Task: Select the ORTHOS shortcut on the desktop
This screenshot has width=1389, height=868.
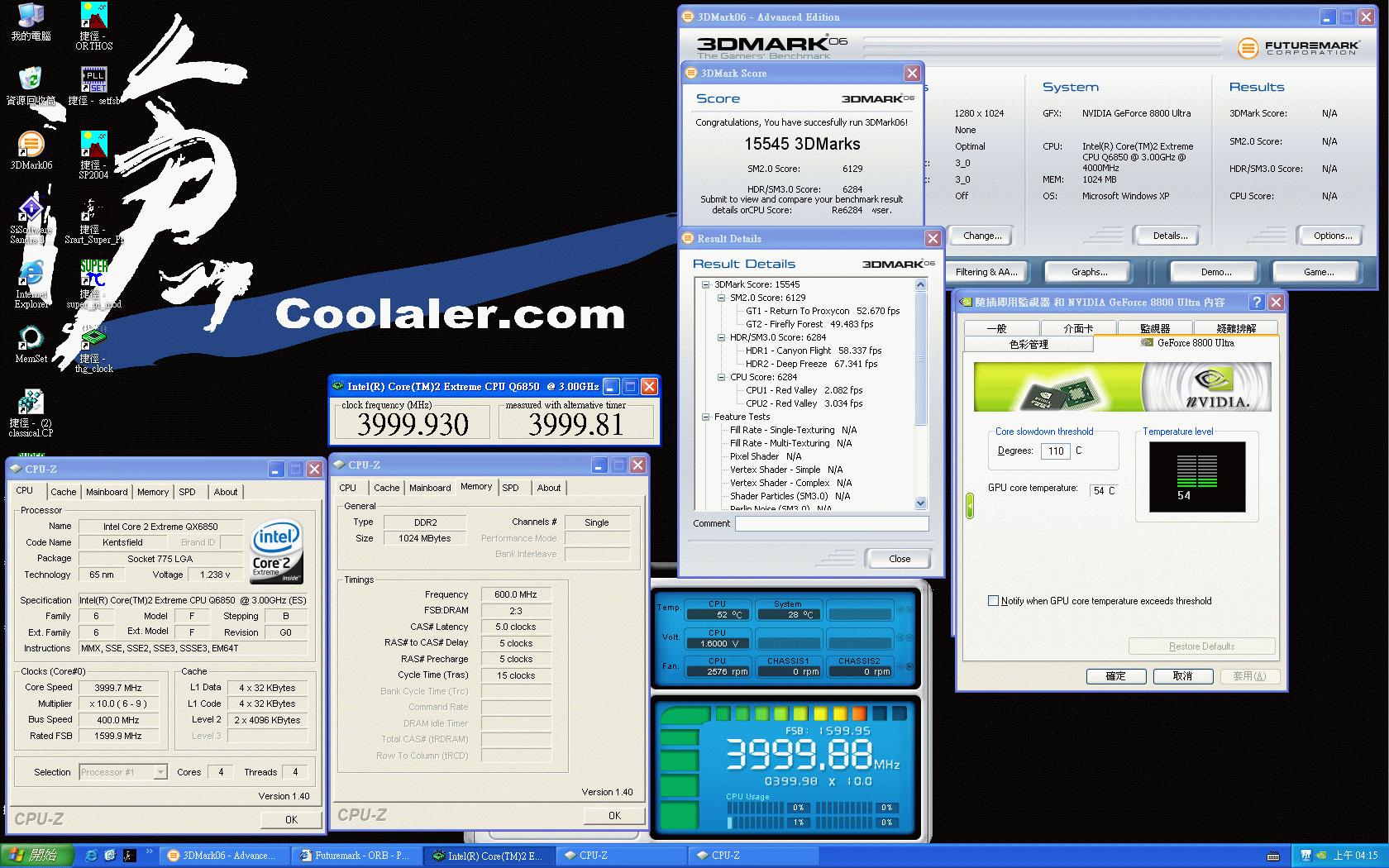Action: coord(94,26)
